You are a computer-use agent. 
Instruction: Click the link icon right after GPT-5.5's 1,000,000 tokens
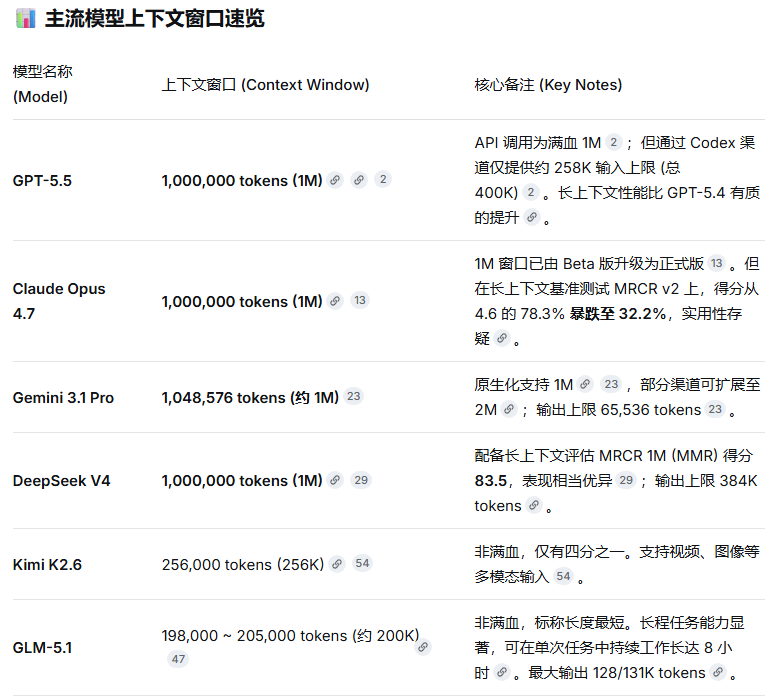point(335,180)
